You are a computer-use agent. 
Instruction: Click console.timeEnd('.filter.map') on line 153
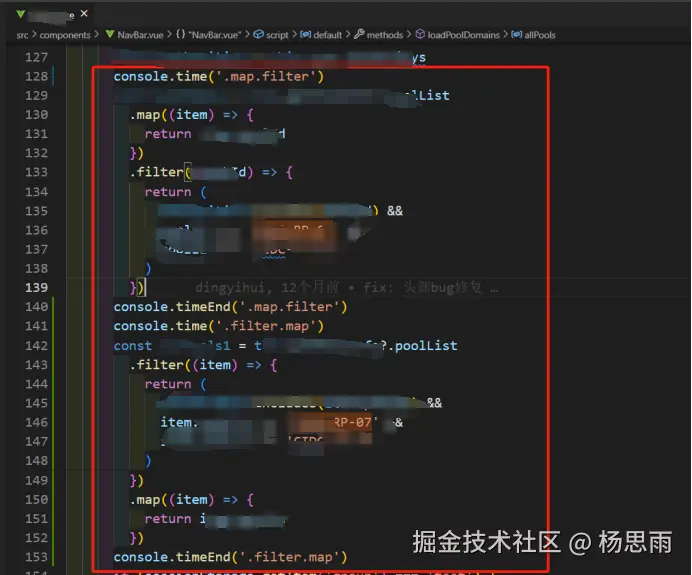230,557
